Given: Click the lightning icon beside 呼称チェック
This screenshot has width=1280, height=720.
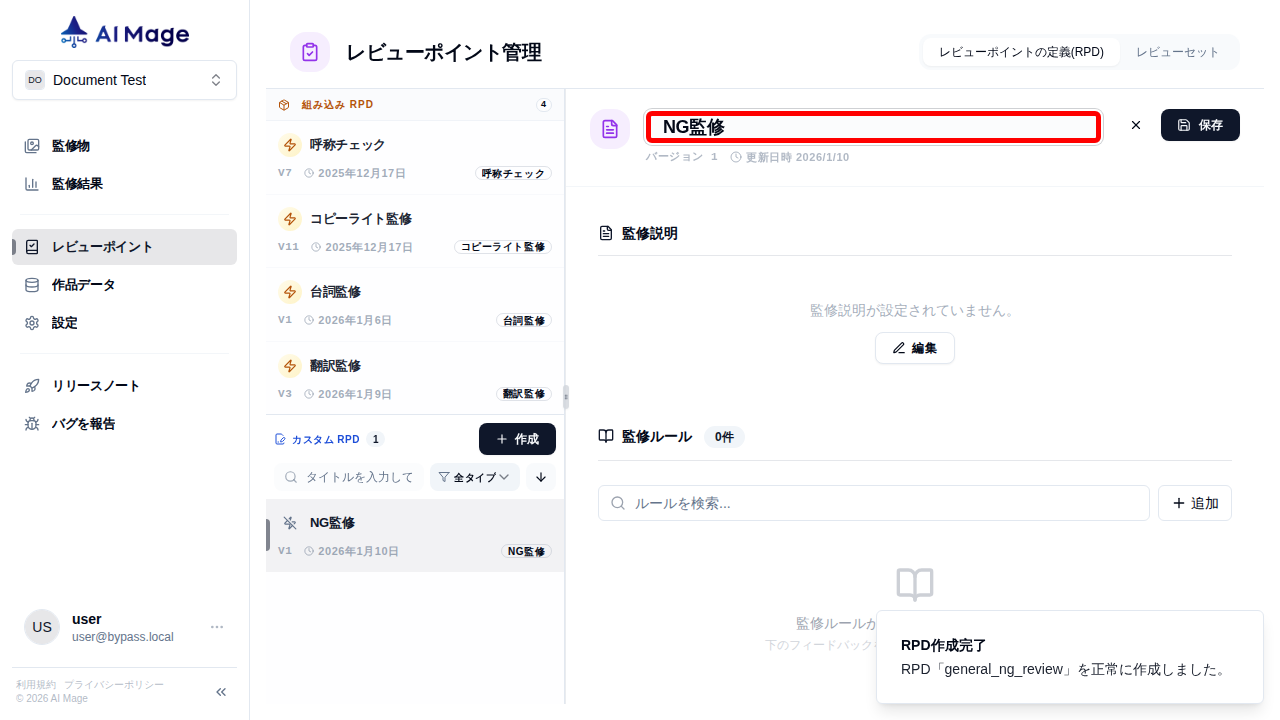Looking at the screenshot, I should [289, 145].
